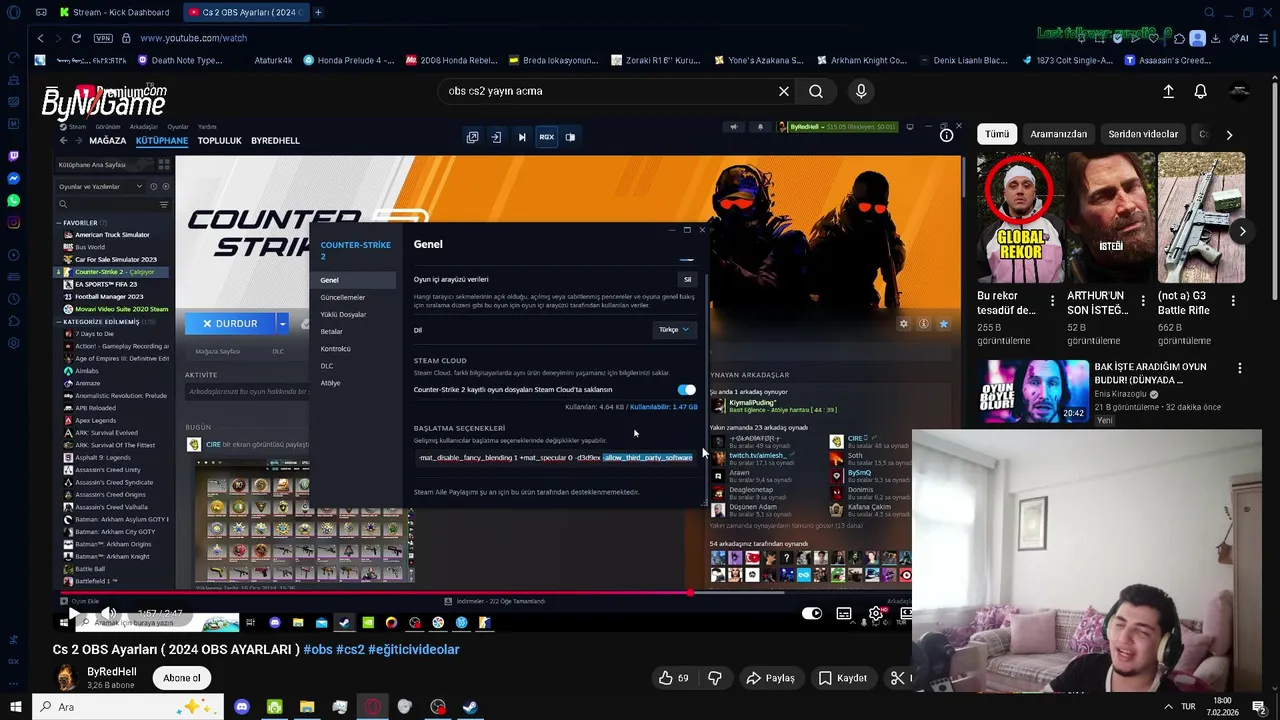Open options for ARTHUR'UN SON İSTEĞİ short
Screen dimensions: 1280x720
pyautogui.click(x=1143, y=301)
